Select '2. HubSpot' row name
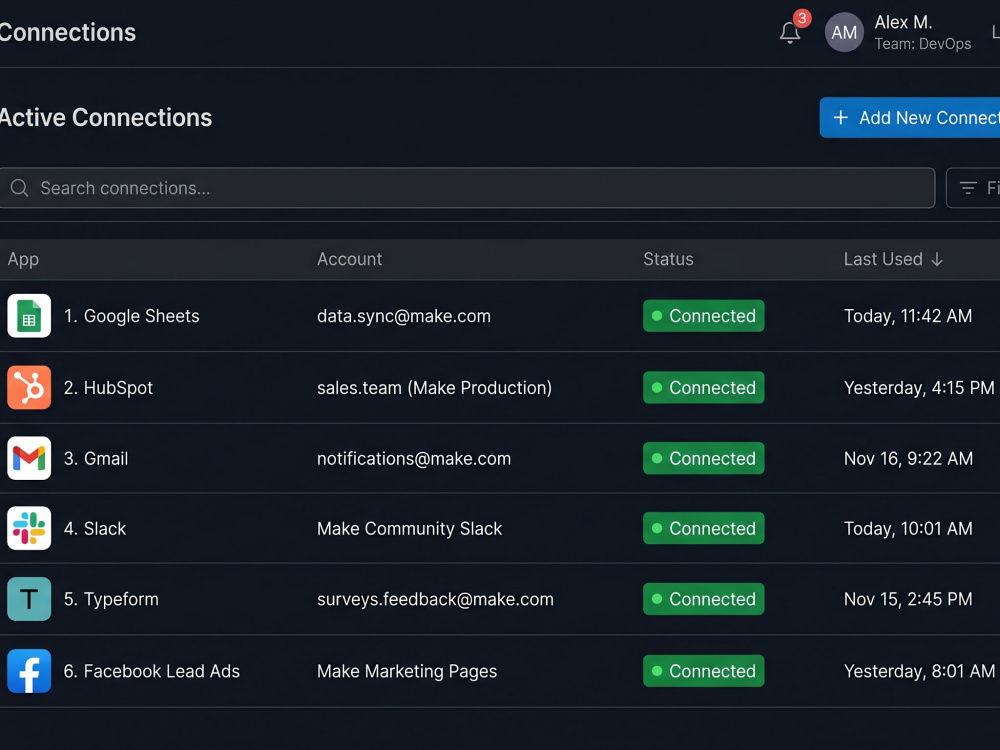This screenshot has width=1000, height=750. coord(108,388)
